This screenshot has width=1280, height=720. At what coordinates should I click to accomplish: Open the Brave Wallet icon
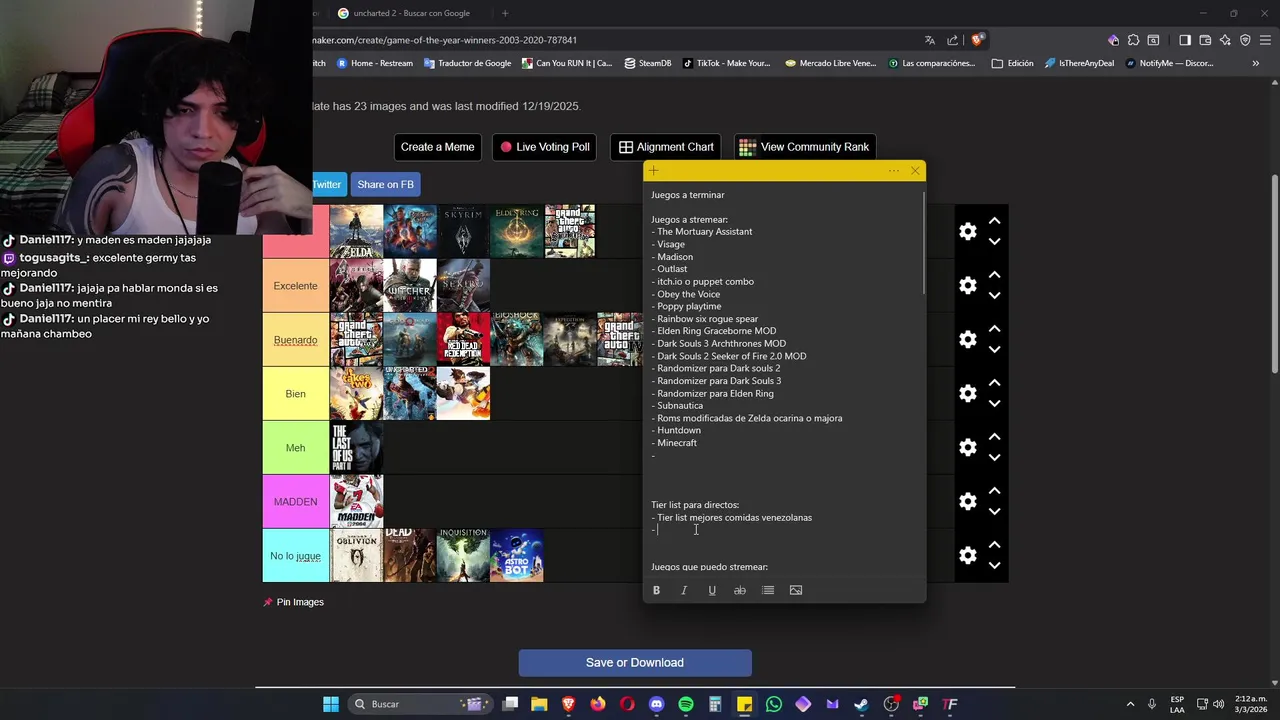pyautogui.click(x=1205, y=40)
